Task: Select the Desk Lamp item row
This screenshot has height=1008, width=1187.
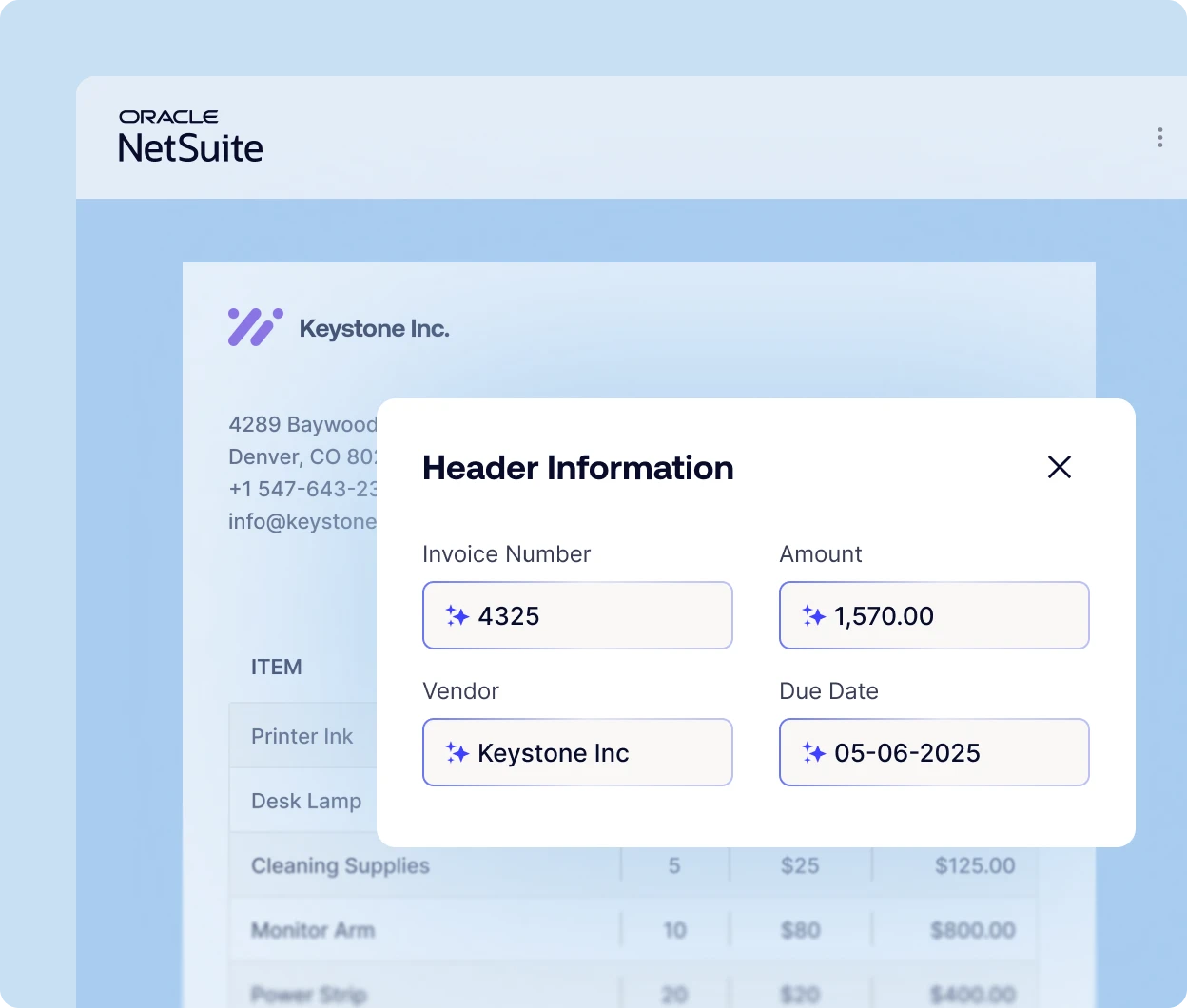Action: [306, 801]
